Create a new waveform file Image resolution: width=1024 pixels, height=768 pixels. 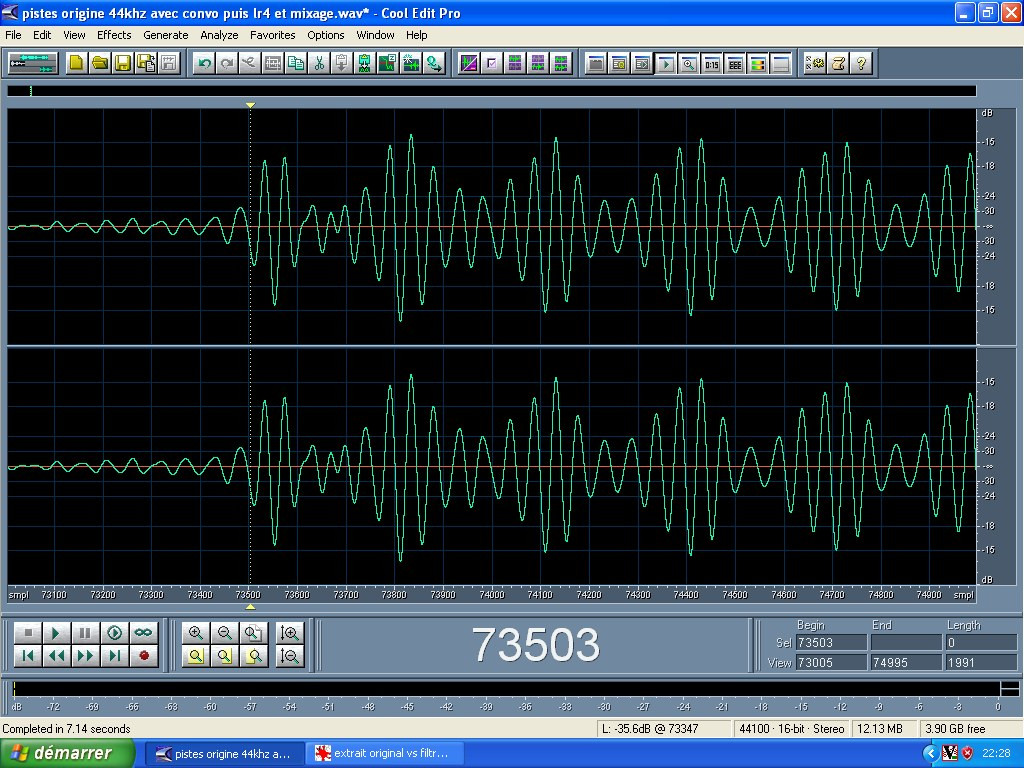click(x=77, y=63)
